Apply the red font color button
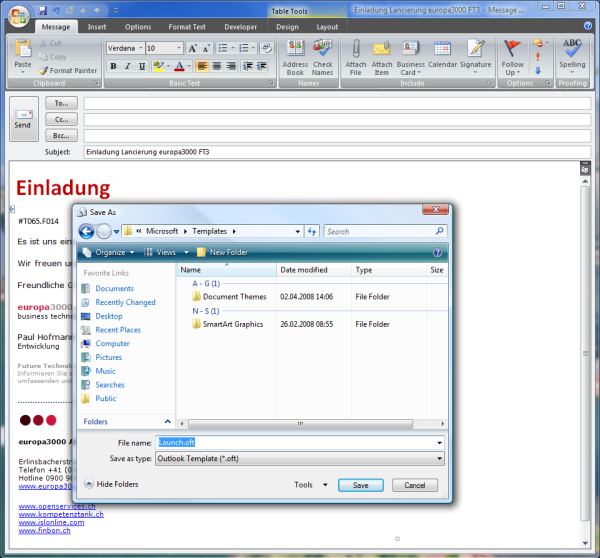 tap(179, 66)
